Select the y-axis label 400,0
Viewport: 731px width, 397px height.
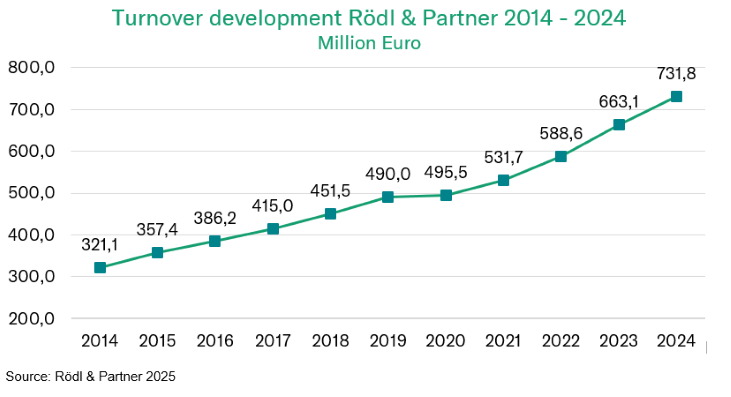click(x=32, y=235)
